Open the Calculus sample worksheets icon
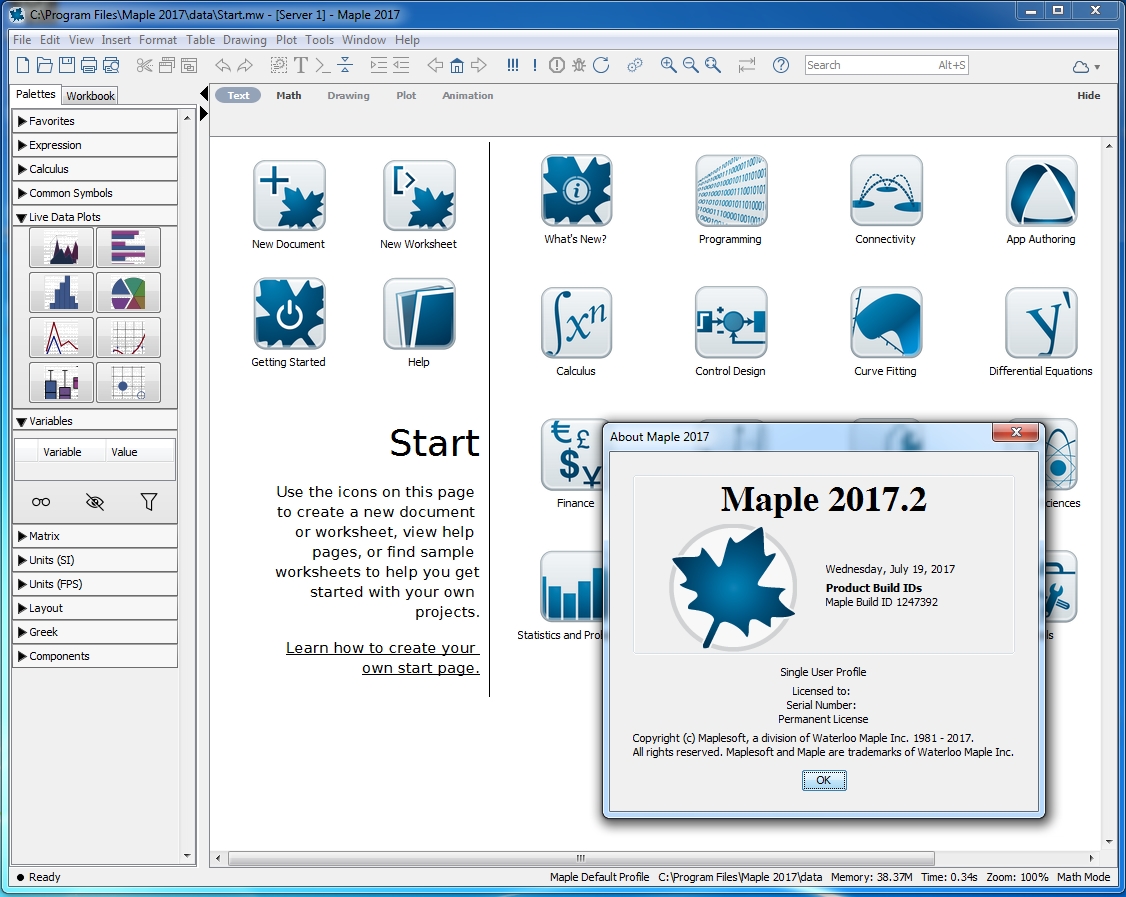Screen dimensions: 1126x897 576,324
